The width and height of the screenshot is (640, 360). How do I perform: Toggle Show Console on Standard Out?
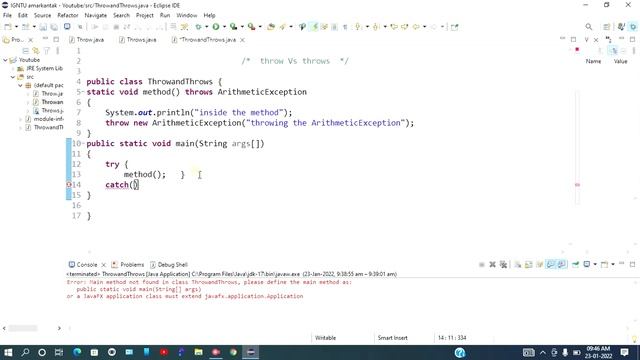click(x=551, y=264)
